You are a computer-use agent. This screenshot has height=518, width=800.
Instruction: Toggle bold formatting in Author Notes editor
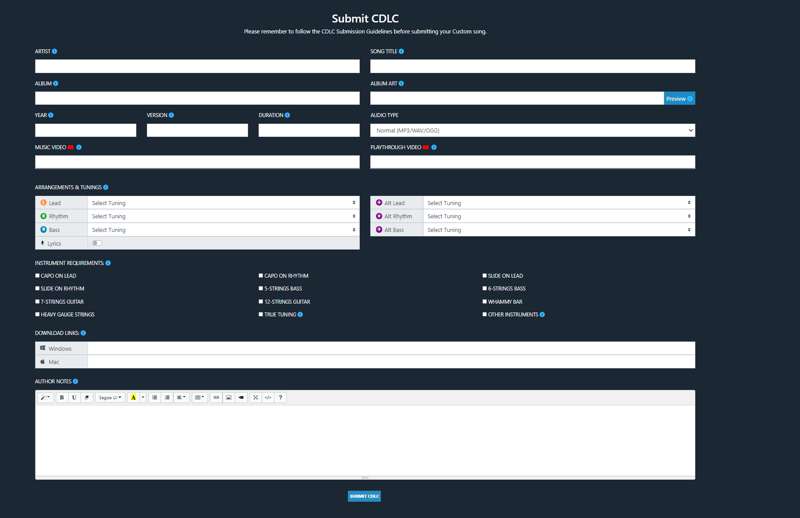pyautogui.click(x=62, y=397)
